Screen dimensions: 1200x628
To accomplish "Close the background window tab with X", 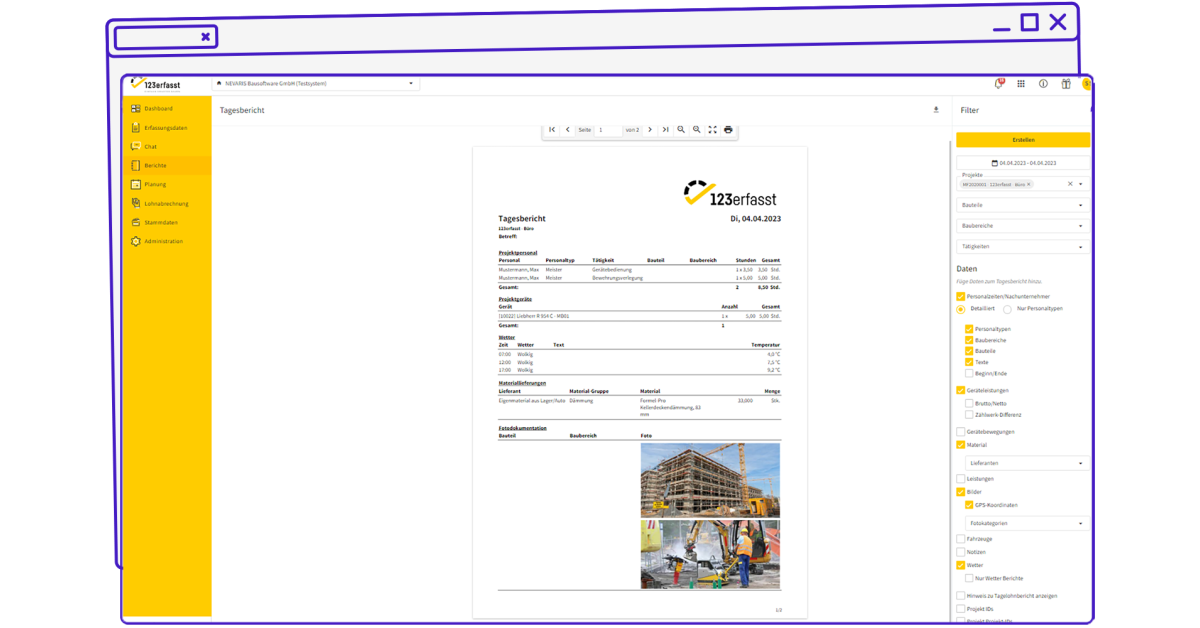I will click(205, 37).
